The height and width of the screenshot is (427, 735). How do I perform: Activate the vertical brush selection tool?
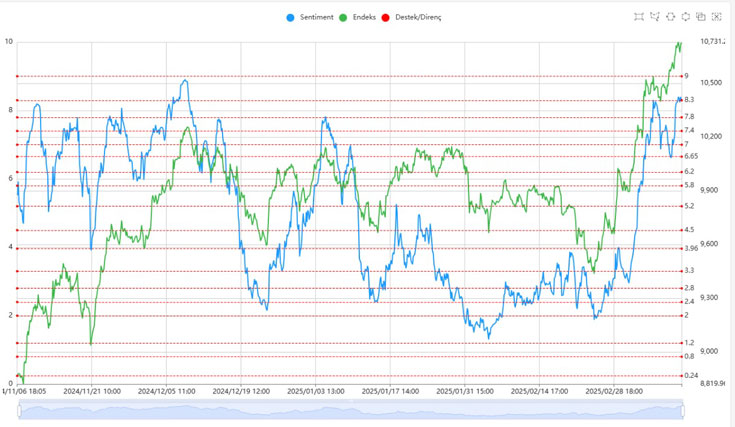[686, 17]
